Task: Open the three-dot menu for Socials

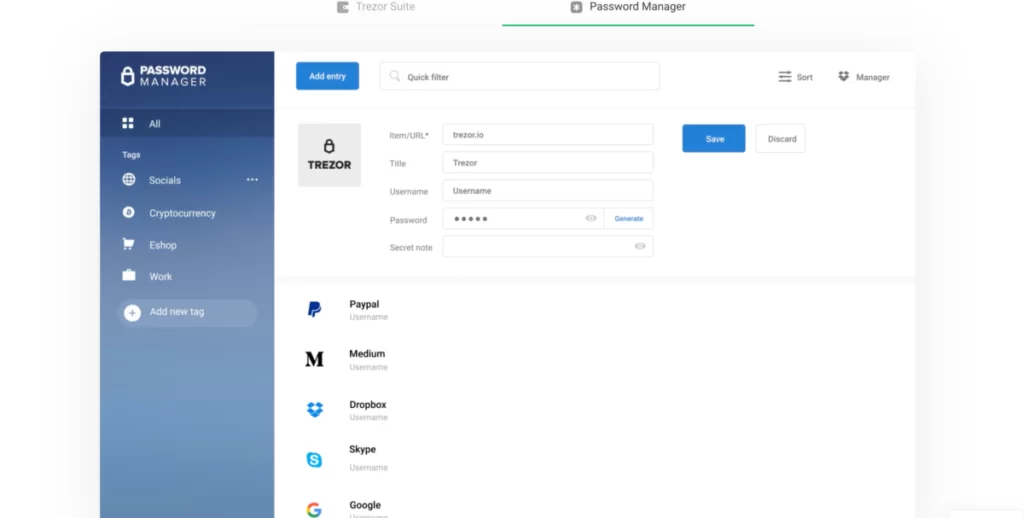Action: [252, 180]
